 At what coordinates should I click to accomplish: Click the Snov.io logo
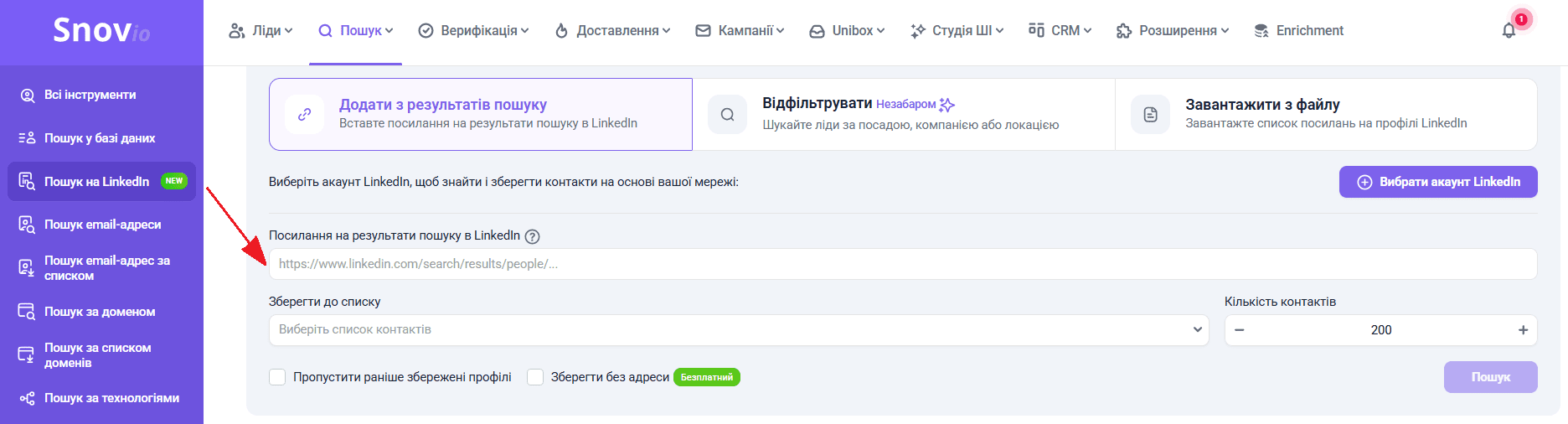pyautogui.click(x=101, y=31)
